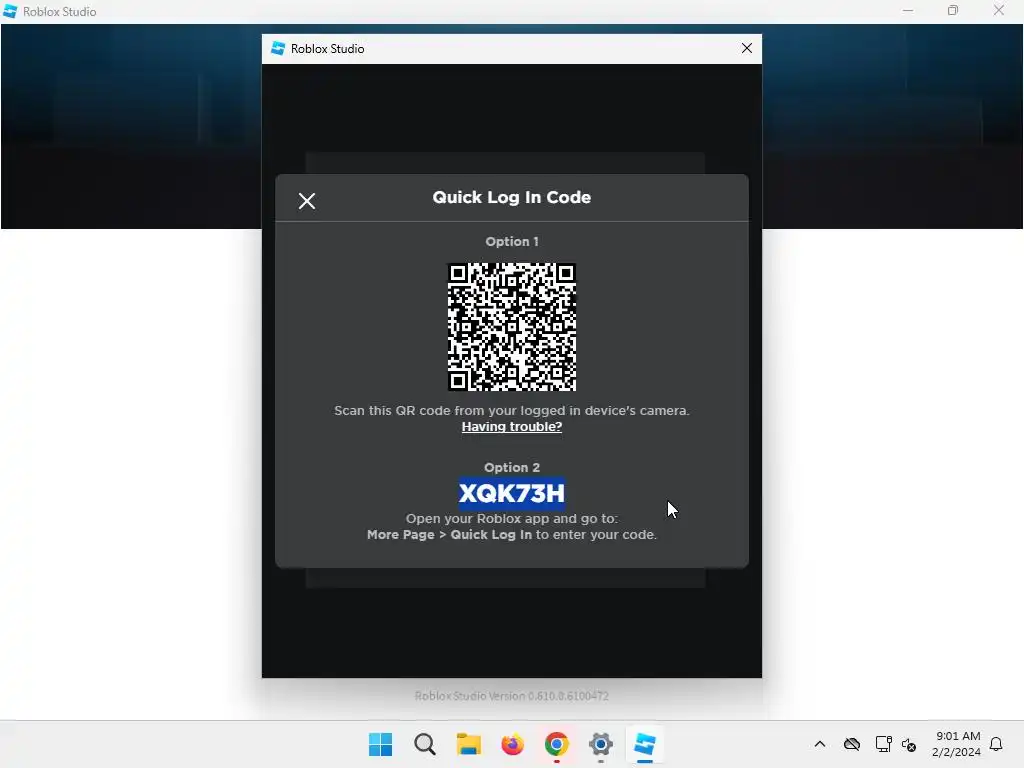
Task: Show hidden icons in system tray
Action: (x=820, y=744)
